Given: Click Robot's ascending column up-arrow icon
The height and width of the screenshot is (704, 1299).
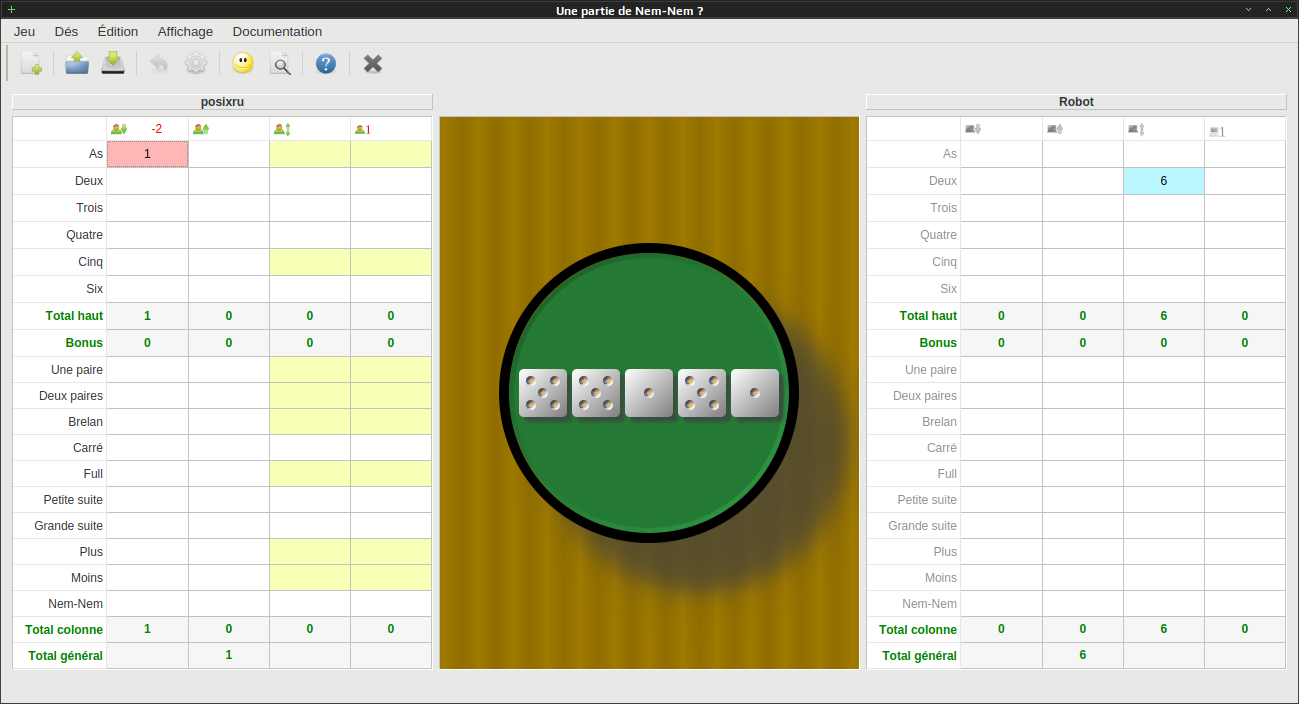Looking at the screenshot, I should [1054, 129].
